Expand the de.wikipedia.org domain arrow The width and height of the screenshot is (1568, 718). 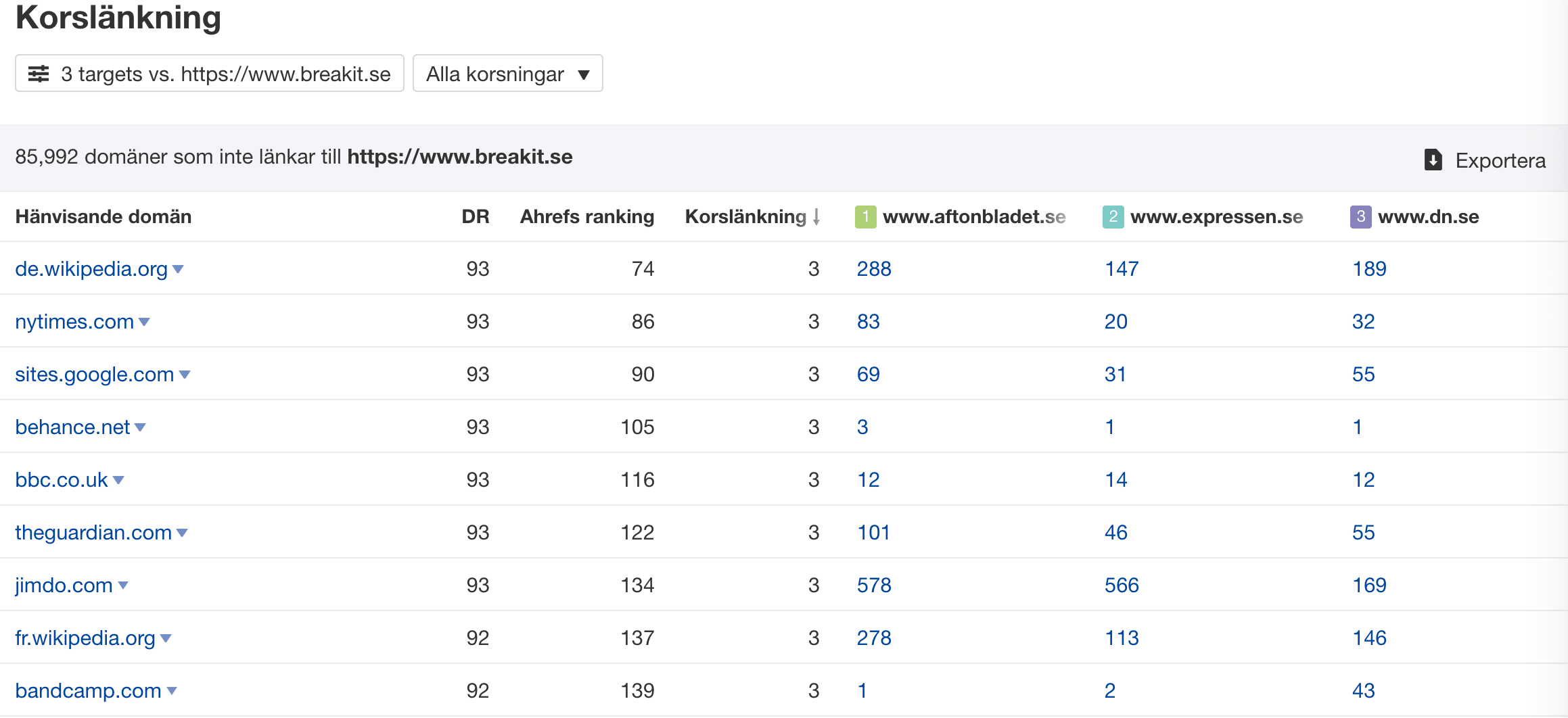coord(179,269)
